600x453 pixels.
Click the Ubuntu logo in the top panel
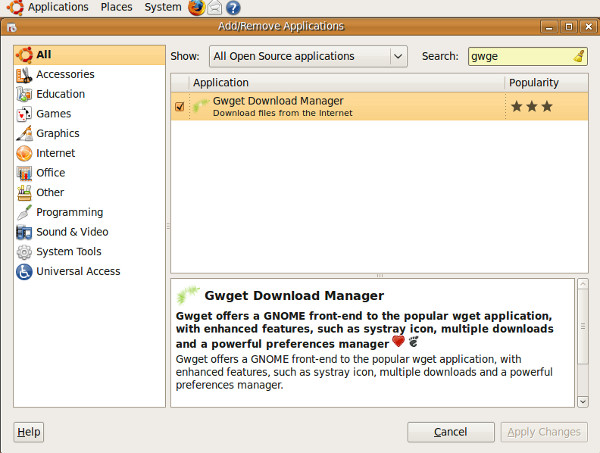tap(15, 7)
